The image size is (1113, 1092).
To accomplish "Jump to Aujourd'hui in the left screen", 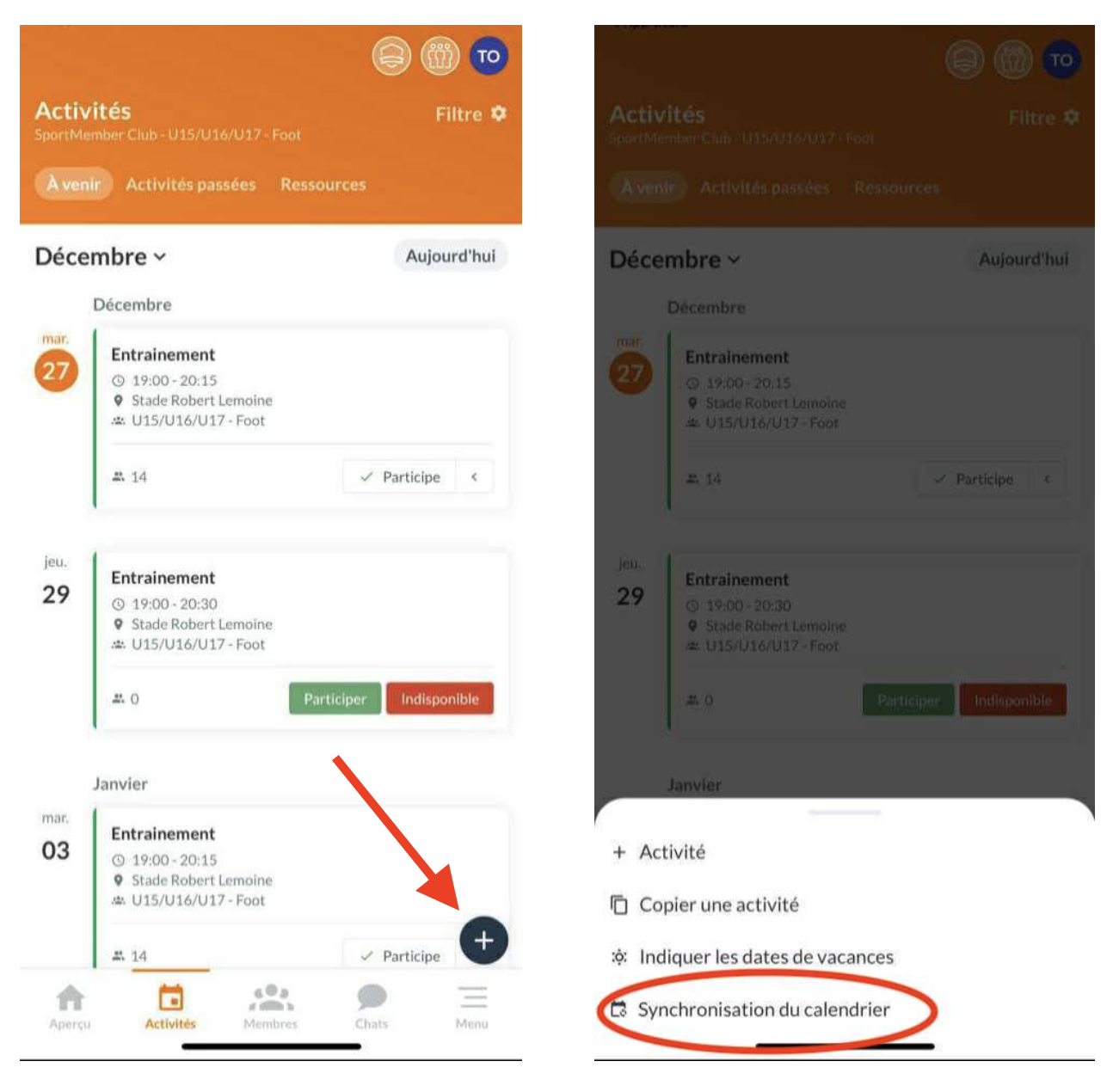I will 451,256.
